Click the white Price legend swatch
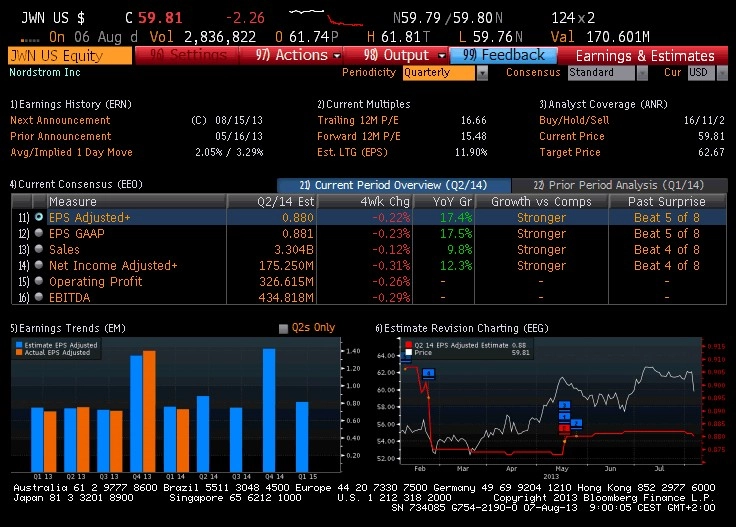The image size is (736, 527). tap(408, 352)
